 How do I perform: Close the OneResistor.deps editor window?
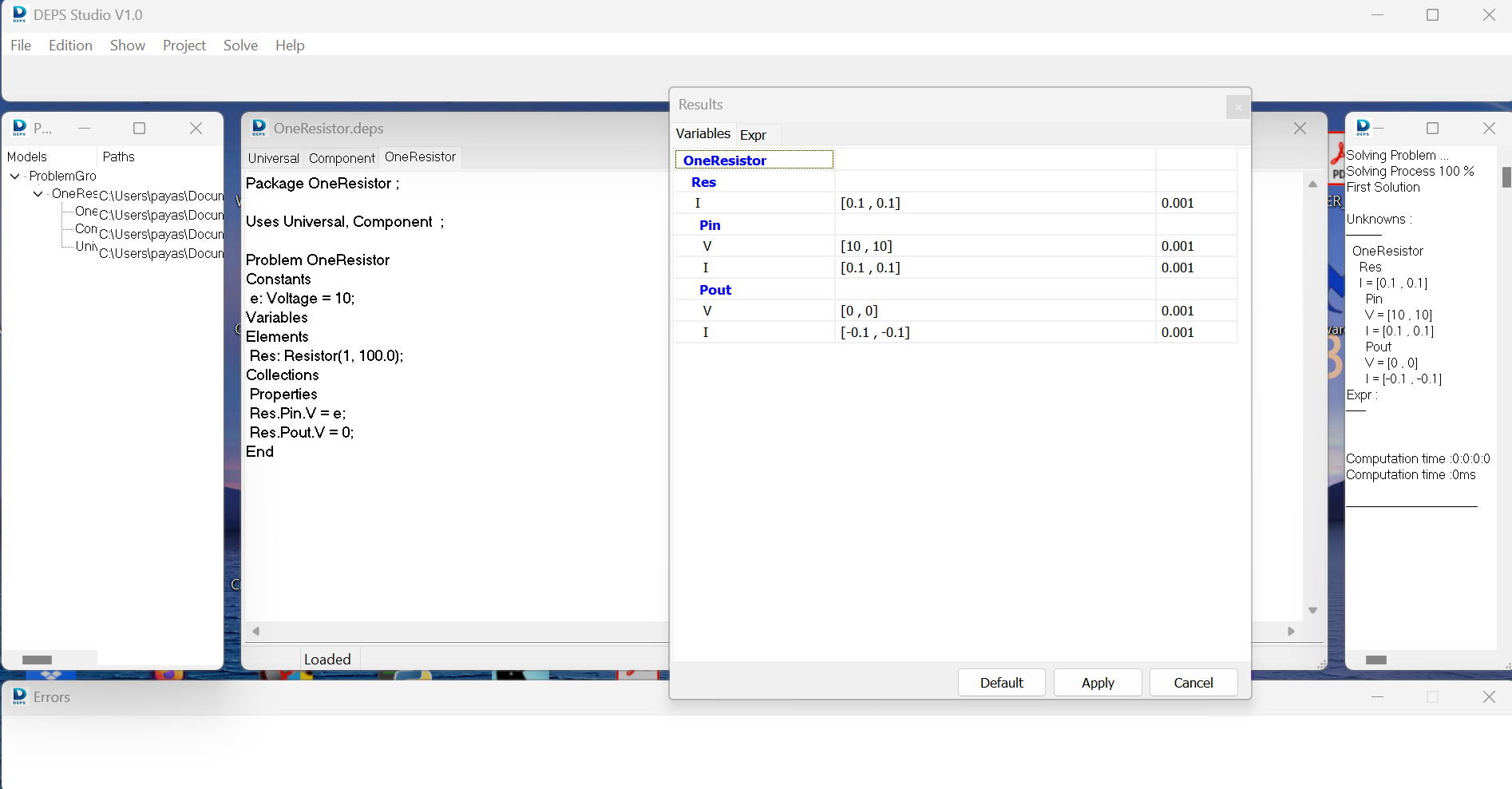[x=1300, y=129]
